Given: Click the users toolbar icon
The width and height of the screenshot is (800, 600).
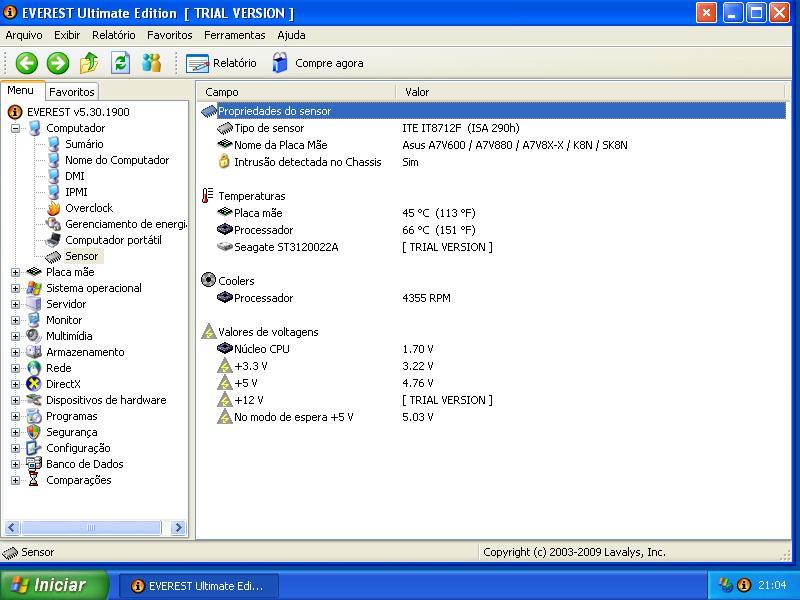Looking at the screenshot, I should 152,63.
